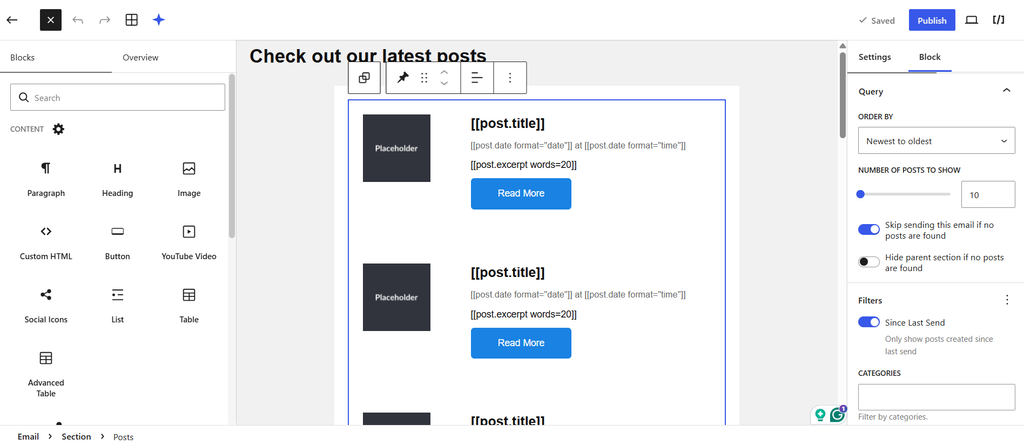Select Section in the breadcrumb
The height and width of the screenshot is (446, 1024).
pos(76,436)
